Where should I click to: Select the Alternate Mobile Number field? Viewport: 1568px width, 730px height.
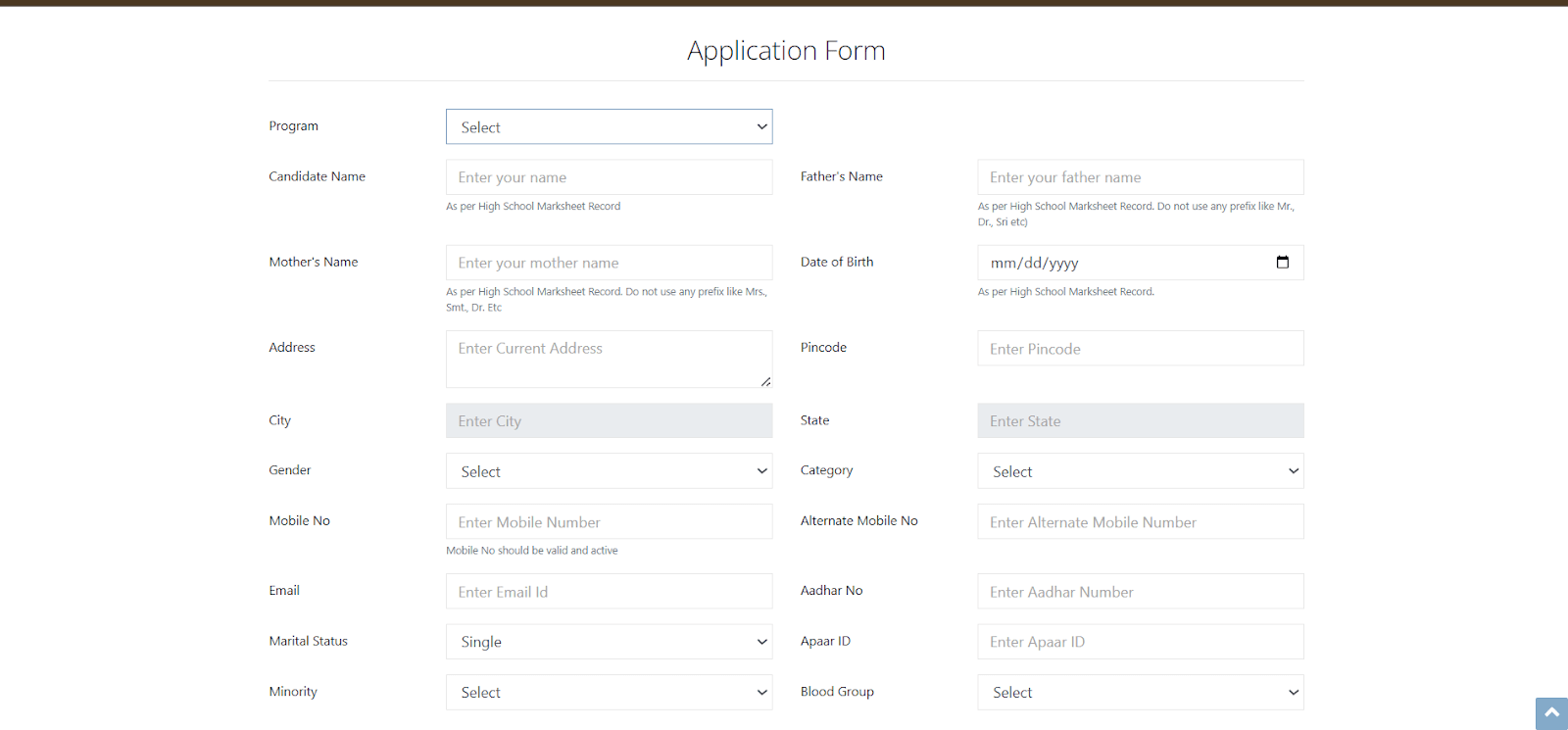[x=1140, y=522]
